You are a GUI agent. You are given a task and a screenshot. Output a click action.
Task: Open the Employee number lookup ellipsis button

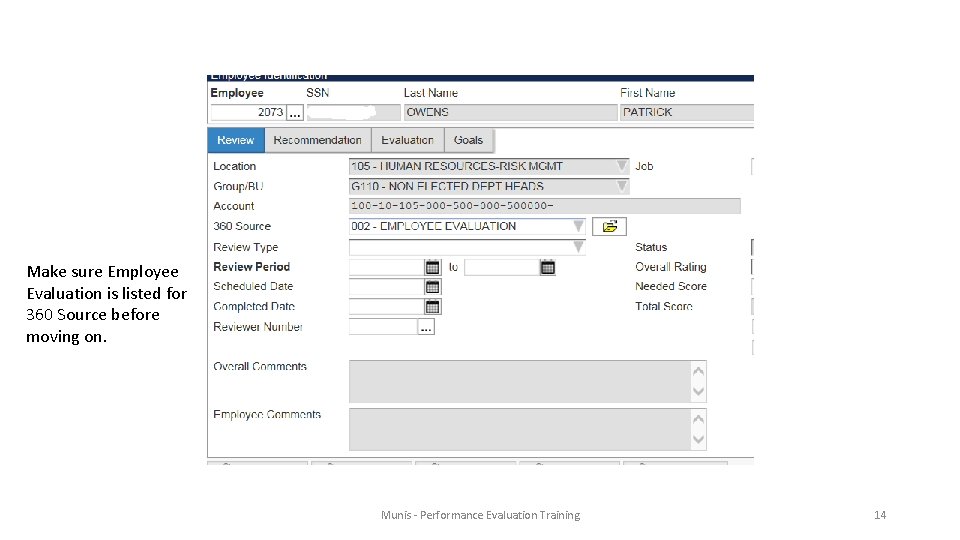coord(294,113)
